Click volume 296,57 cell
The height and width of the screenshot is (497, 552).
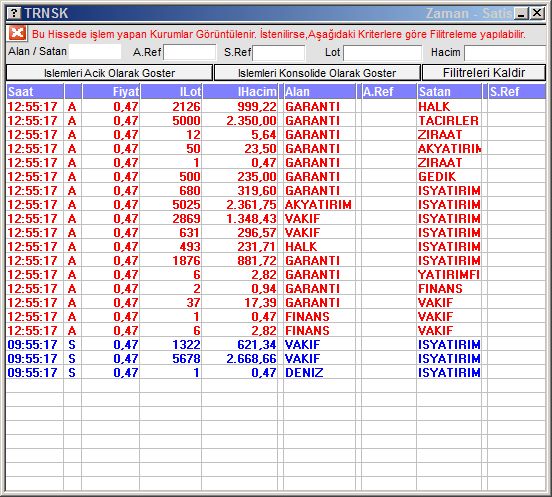(240, 233)
